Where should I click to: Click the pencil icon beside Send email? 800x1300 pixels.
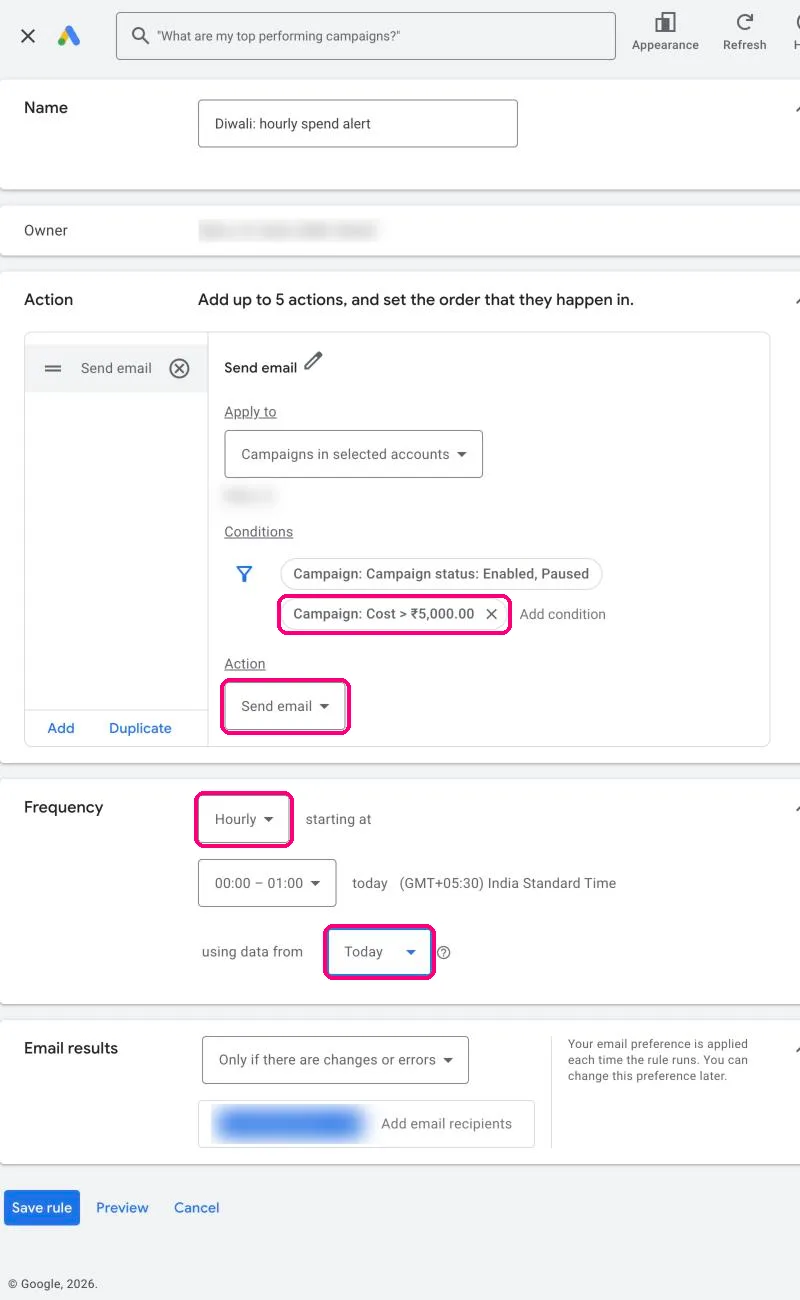tap(314, 361)
